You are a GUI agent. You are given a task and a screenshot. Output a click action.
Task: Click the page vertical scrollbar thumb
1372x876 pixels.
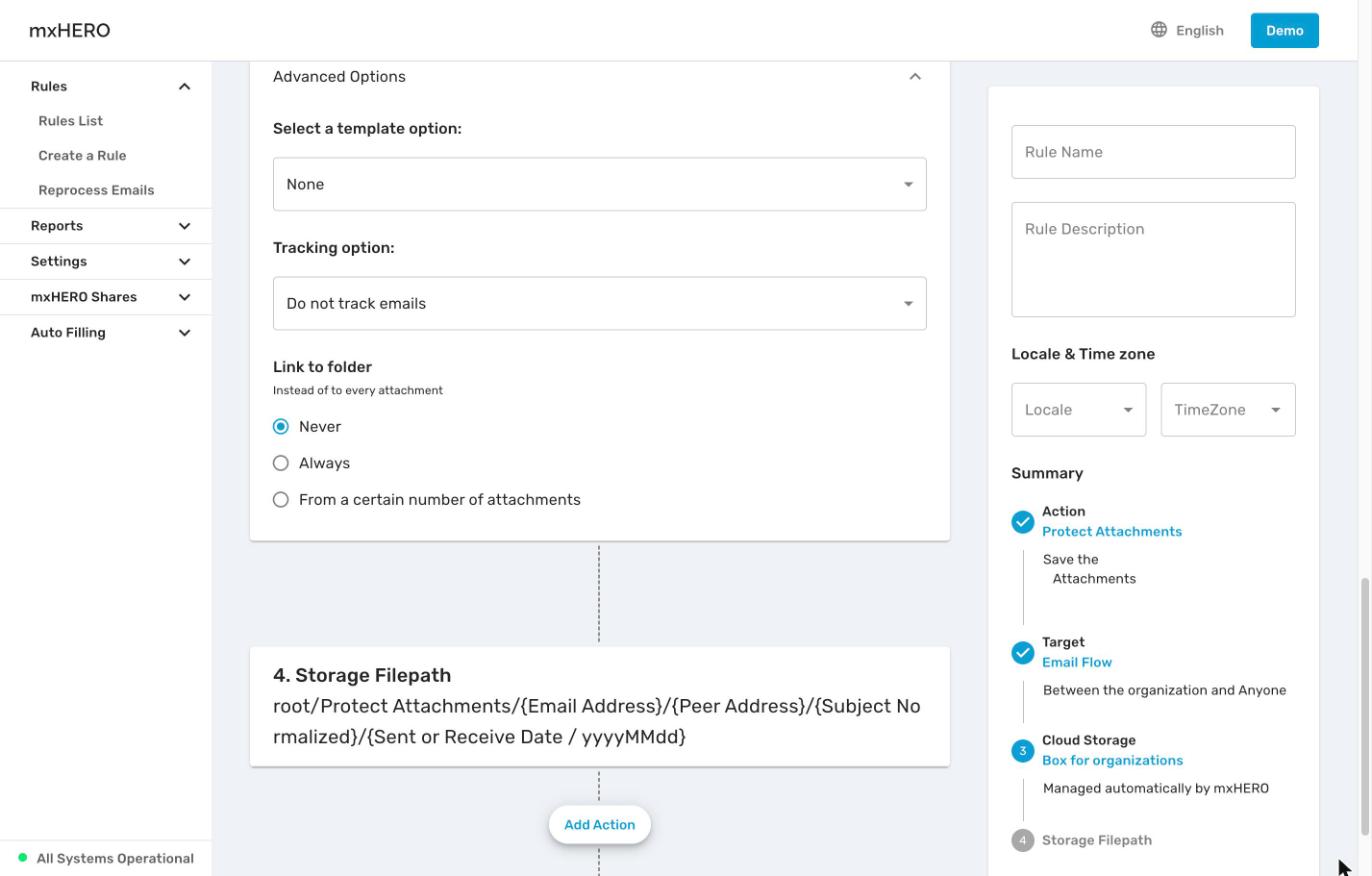click(1365, 705)
